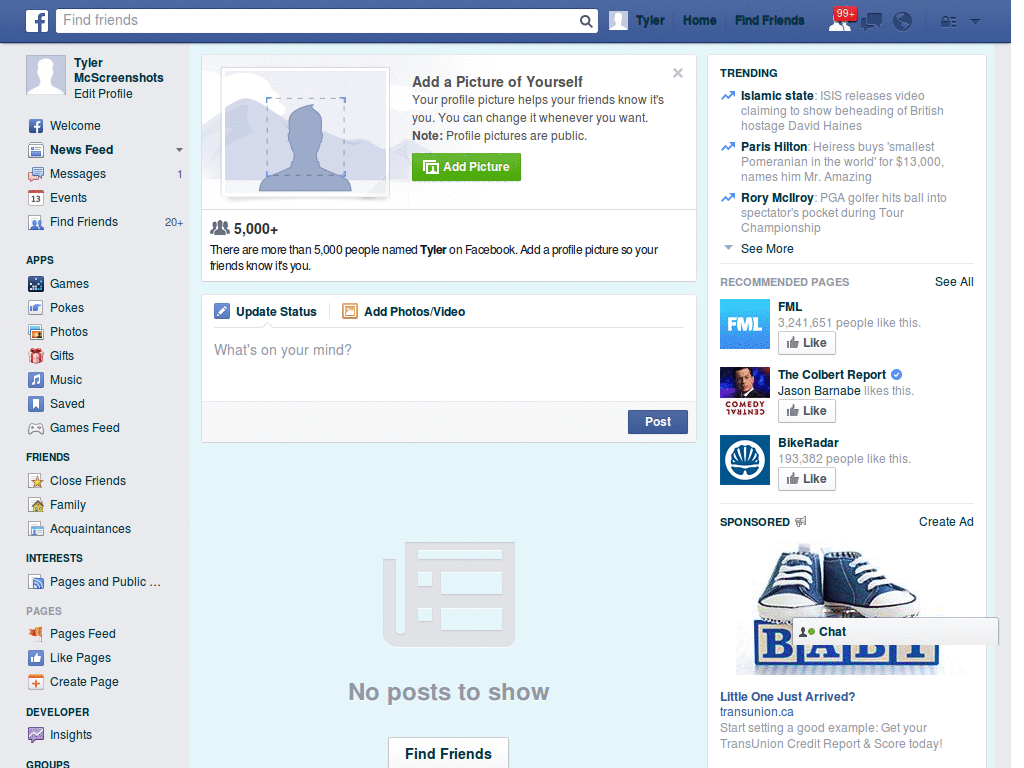This screenshot has height=768, width=1024.
Task: Expand the News Feed options arrow
Action: point(179,150)
